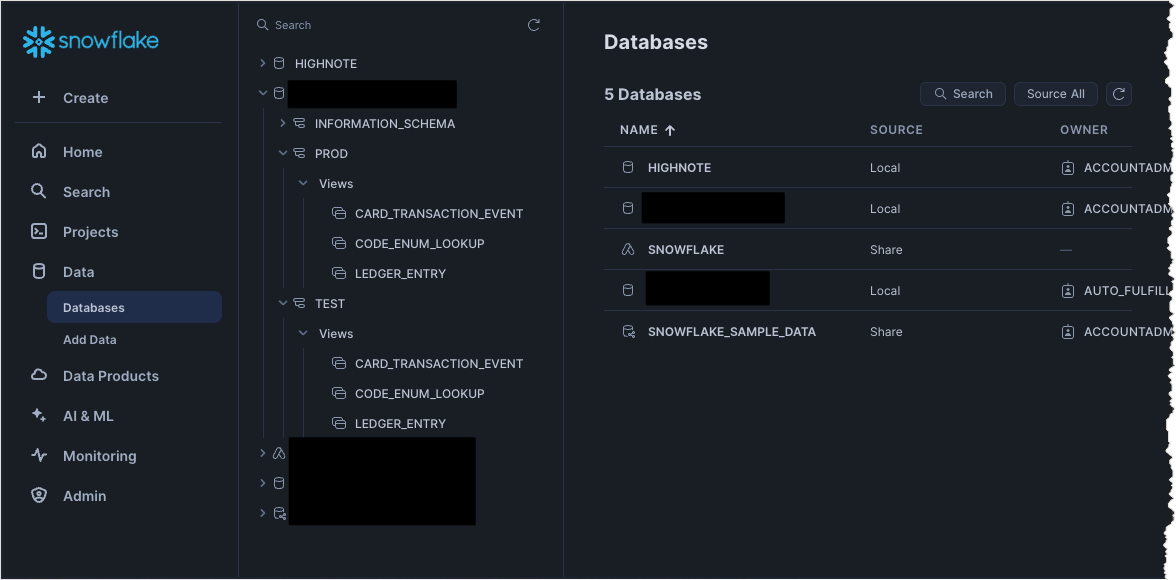Collapse the PROD schema in the tree
Viewport: 1176px width, 580px height.
tap(282, 153)
